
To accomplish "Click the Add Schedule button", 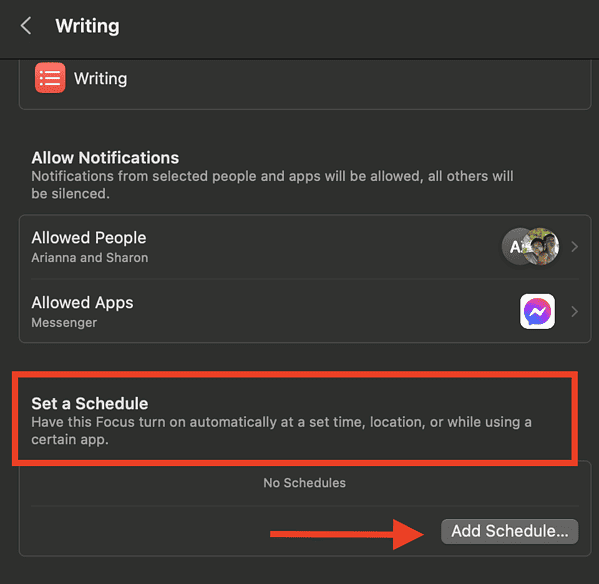I will [x=509, y=531].
